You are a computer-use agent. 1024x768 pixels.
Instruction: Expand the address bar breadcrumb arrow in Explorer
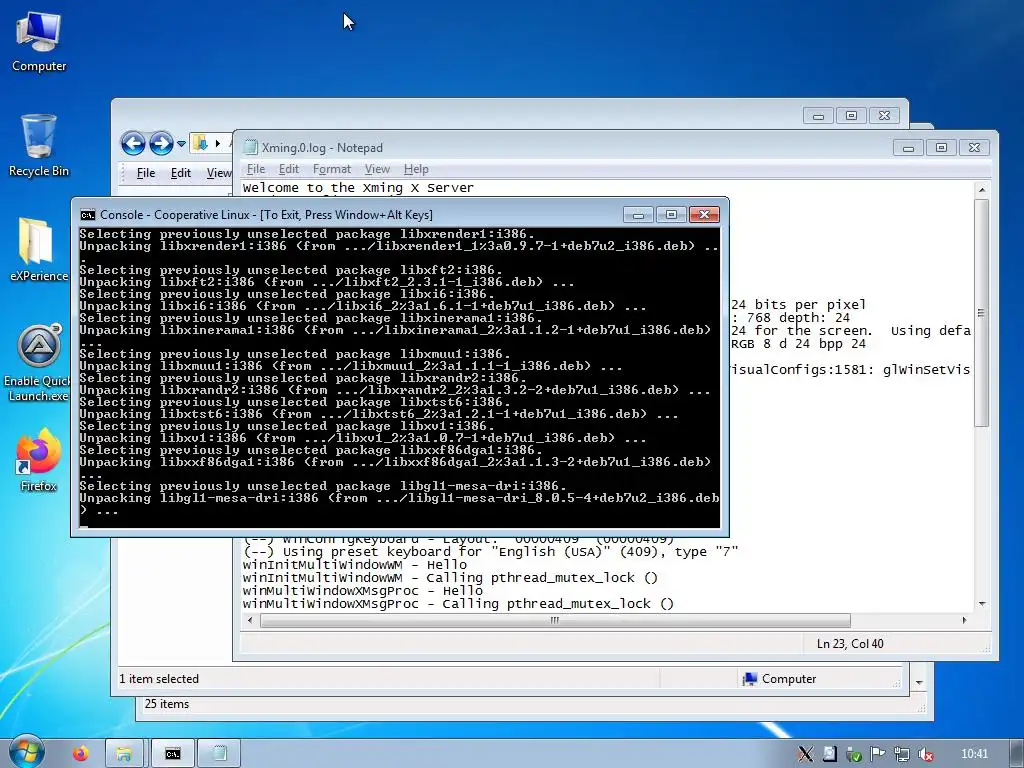[x=217, y=143]
